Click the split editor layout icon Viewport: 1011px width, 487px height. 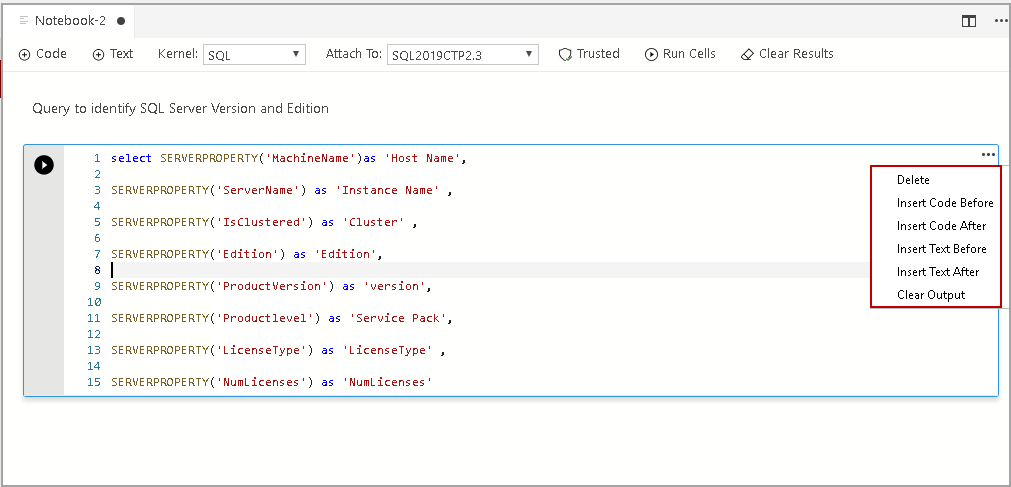(x=968, y=20)
